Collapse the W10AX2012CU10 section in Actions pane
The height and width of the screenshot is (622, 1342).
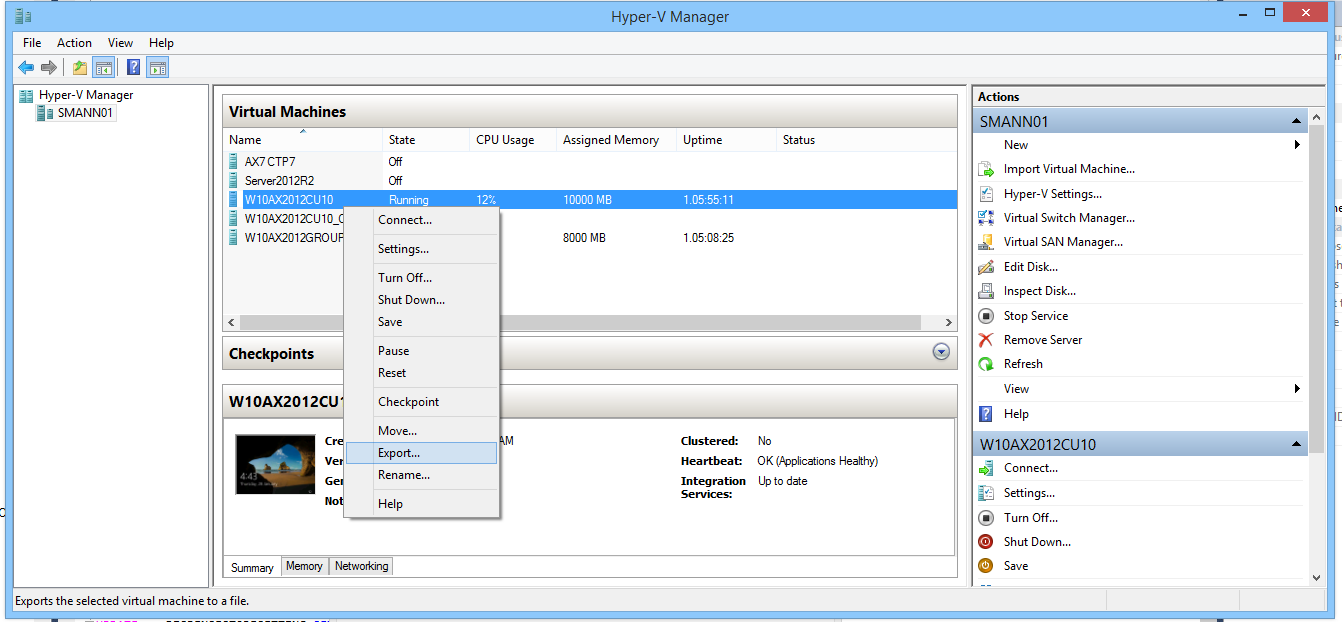pos(1296,444)
